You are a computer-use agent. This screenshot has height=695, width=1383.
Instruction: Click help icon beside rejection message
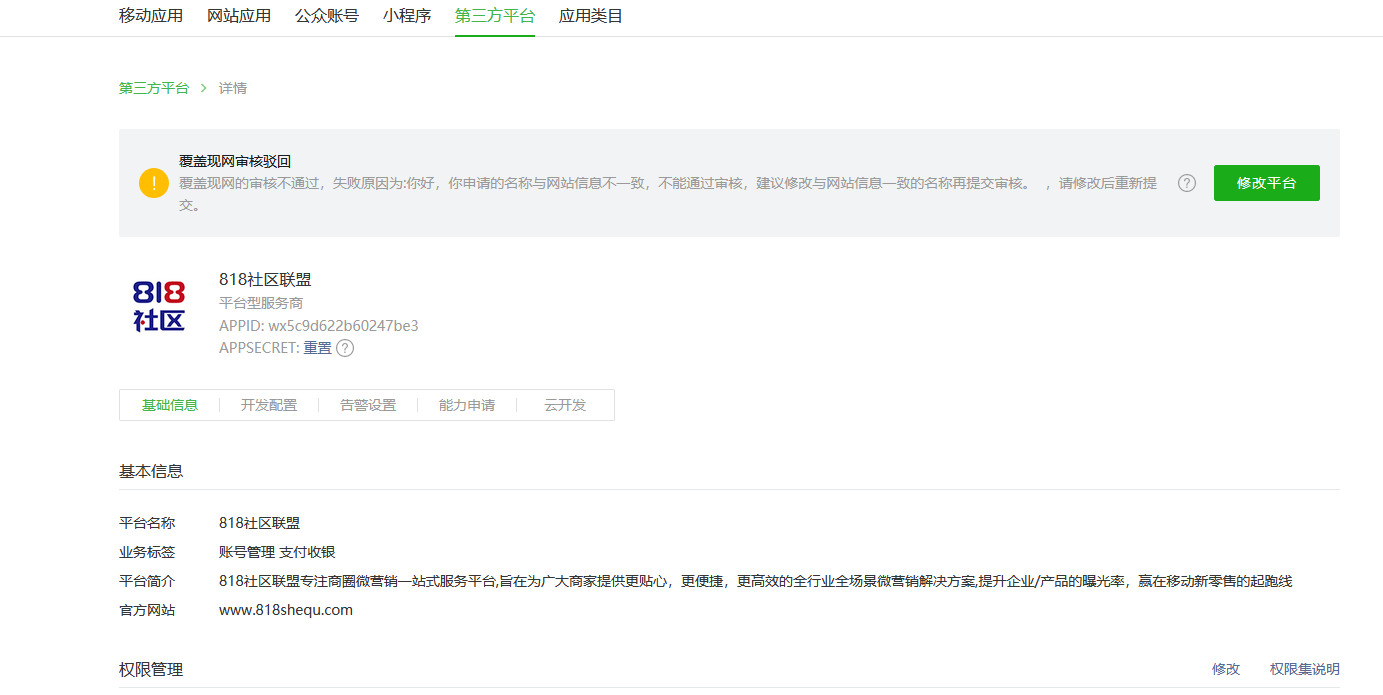tap(1186, 183)
